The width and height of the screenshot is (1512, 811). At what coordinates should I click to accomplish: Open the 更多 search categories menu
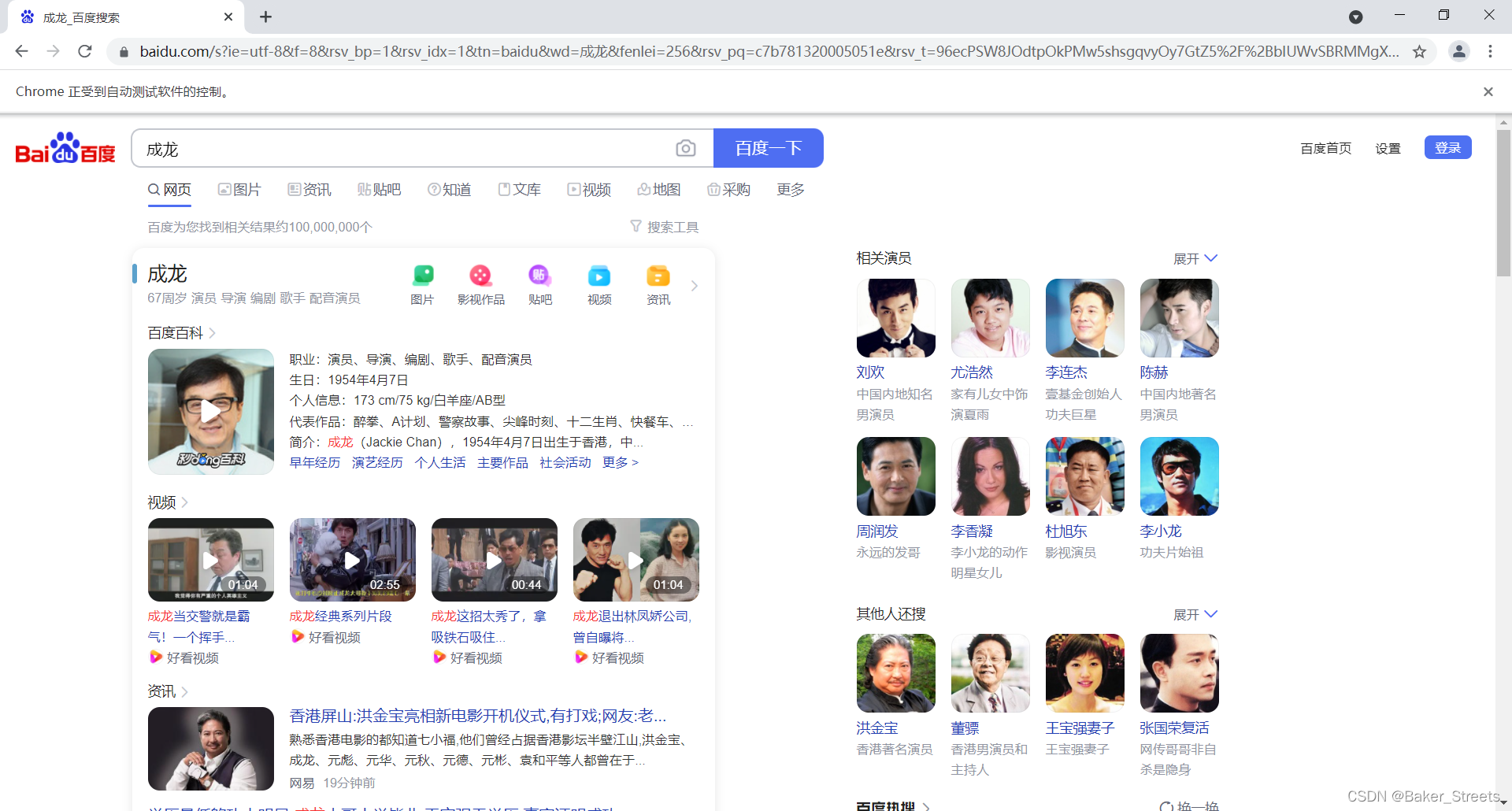click(x=790, y=190)
